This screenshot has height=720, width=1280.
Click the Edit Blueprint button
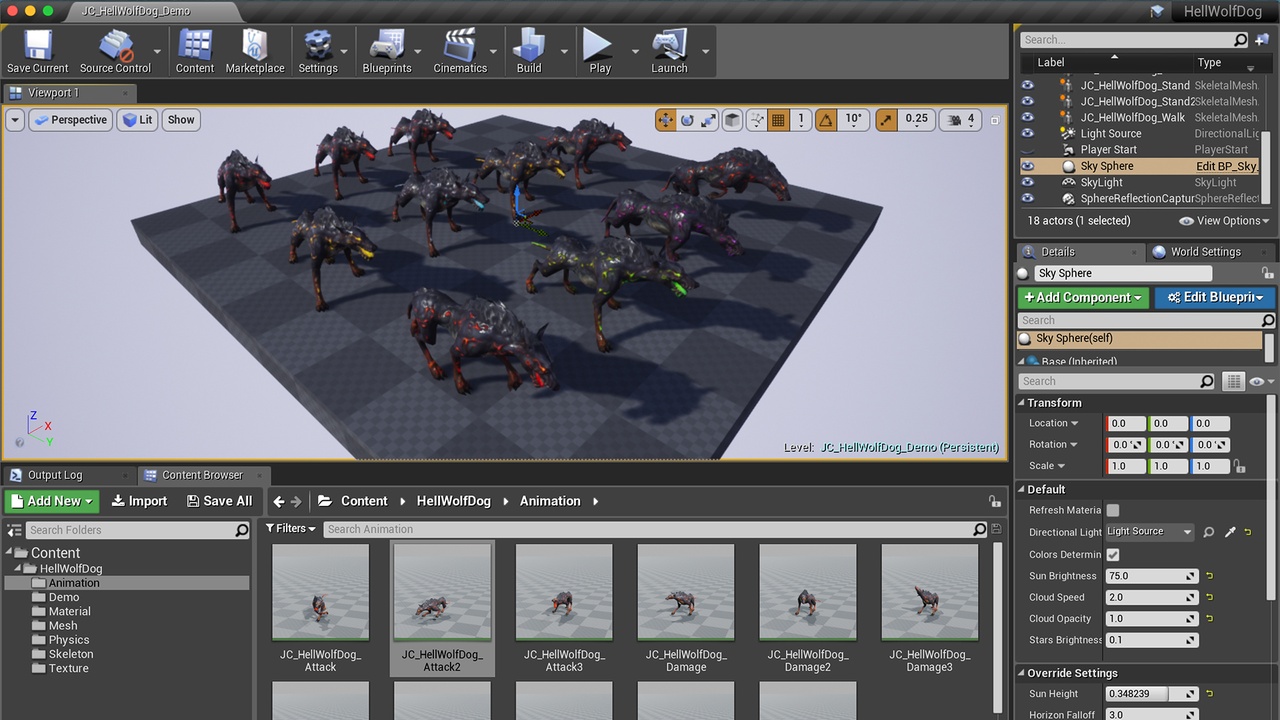pos(1214,297)
